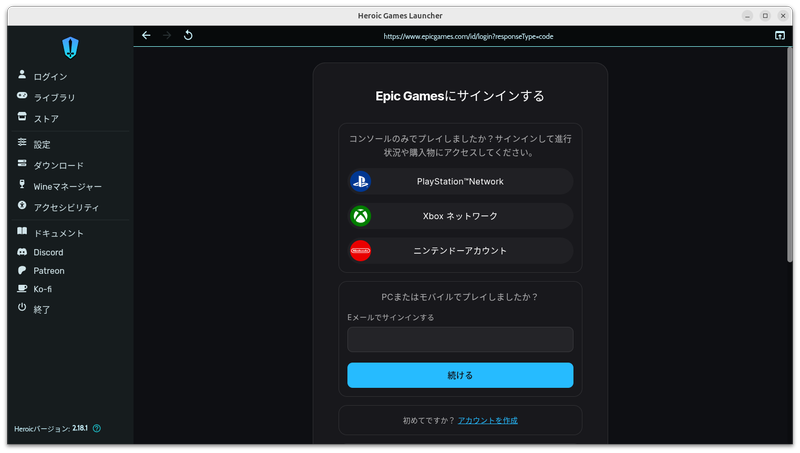Click the Heroic version number 2.18.1
The image size is (800, 453).
coord(80,429)
